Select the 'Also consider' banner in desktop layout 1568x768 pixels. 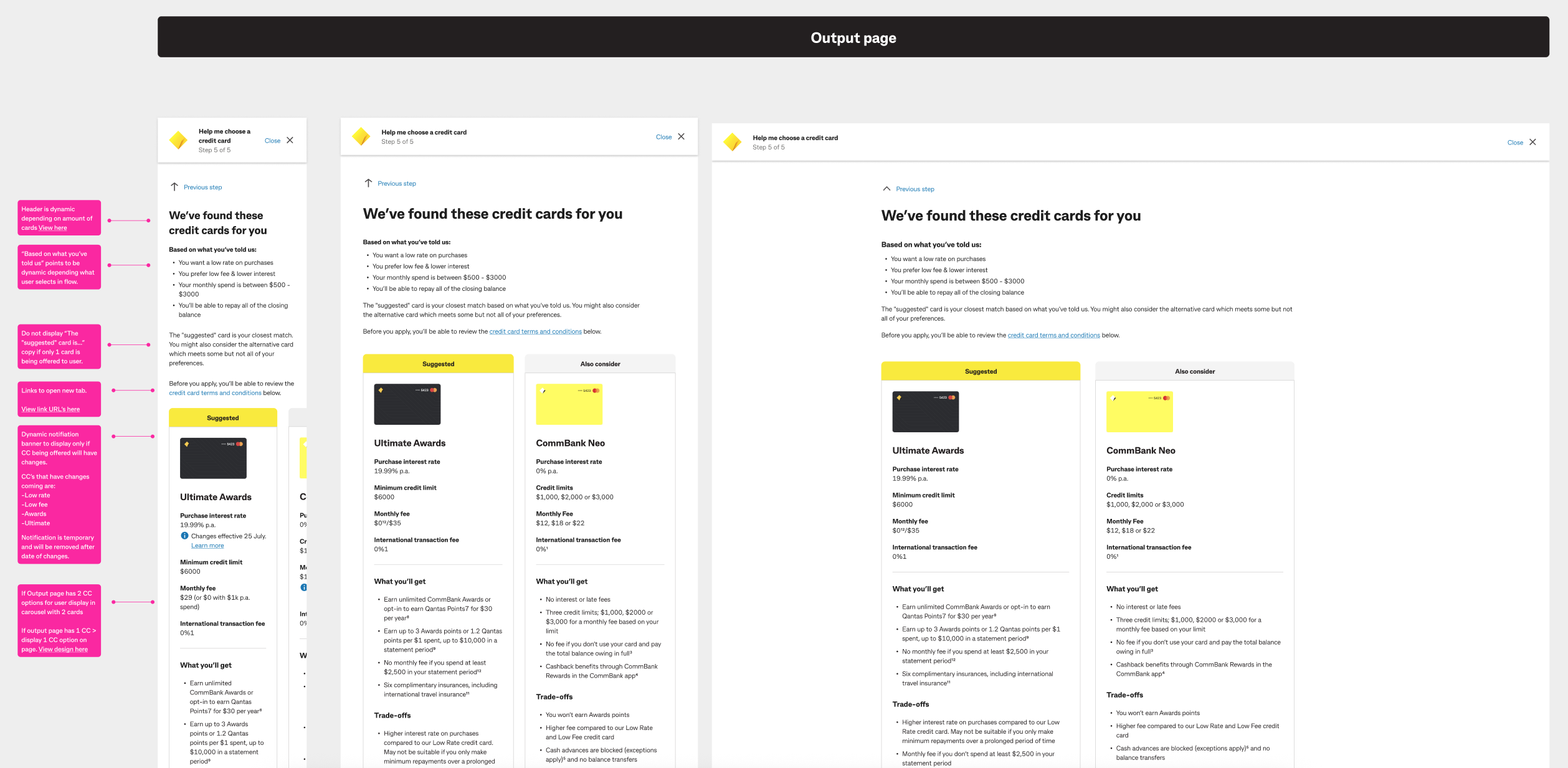coord(1194,371)
